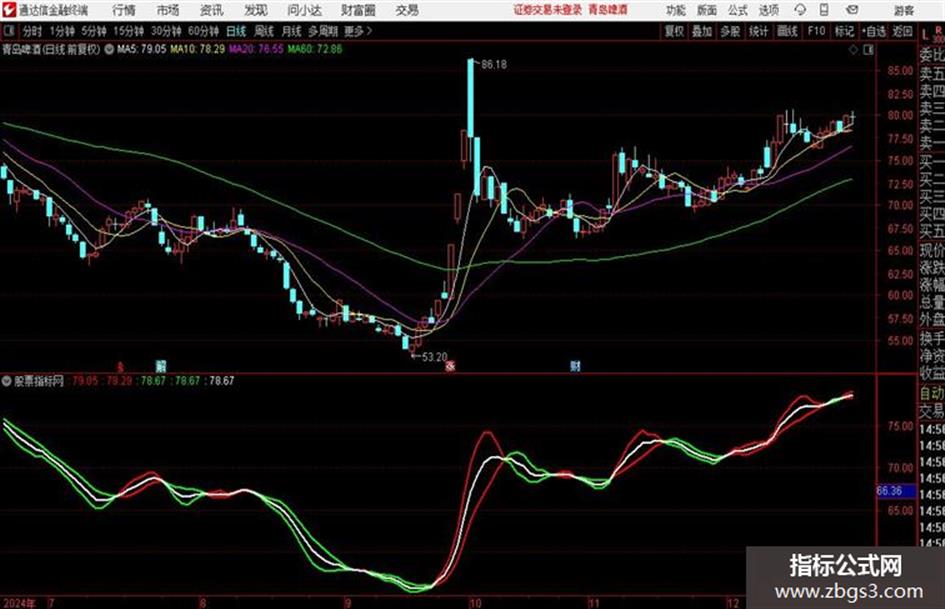This screenshot has width=945, height=609.
Task: Open the 发现 menu
Action: click(x=256, y=10)
